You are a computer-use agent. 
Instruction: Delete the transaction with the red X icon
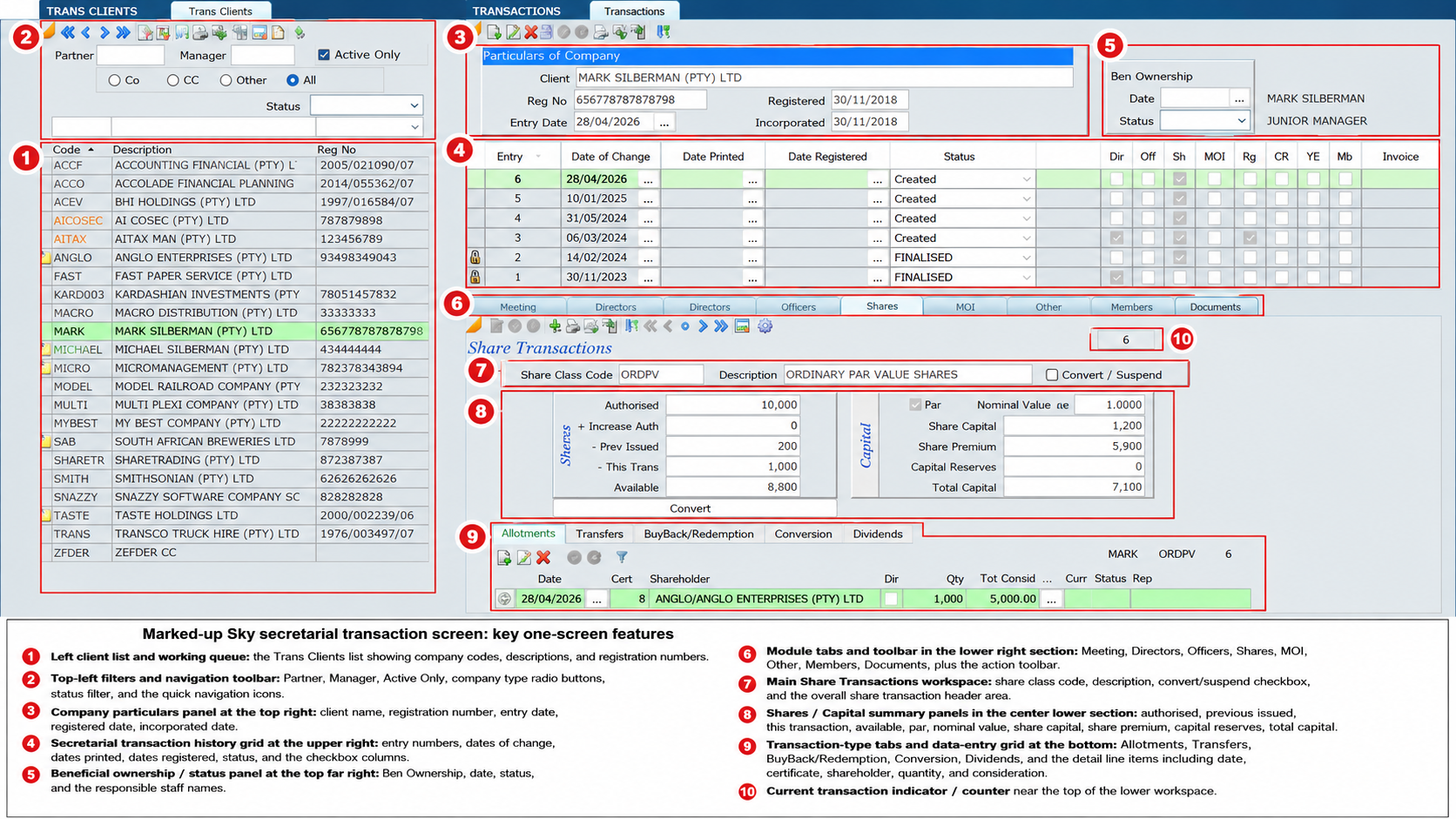(530, 32)
